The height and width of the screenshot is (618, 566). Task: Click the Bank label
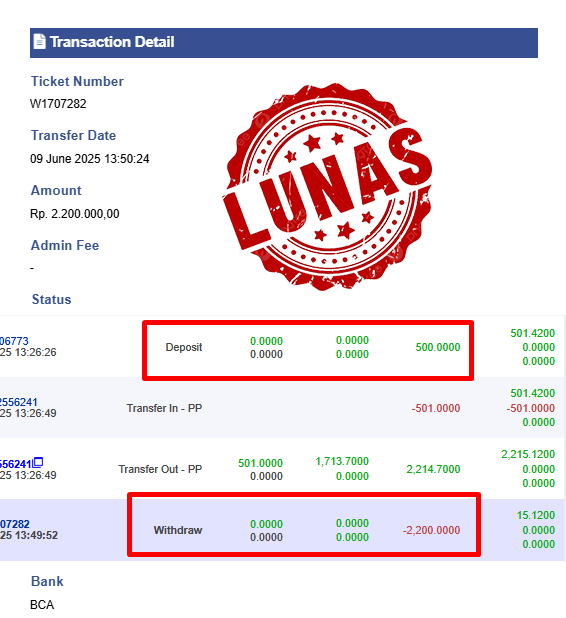pos(47,581)
